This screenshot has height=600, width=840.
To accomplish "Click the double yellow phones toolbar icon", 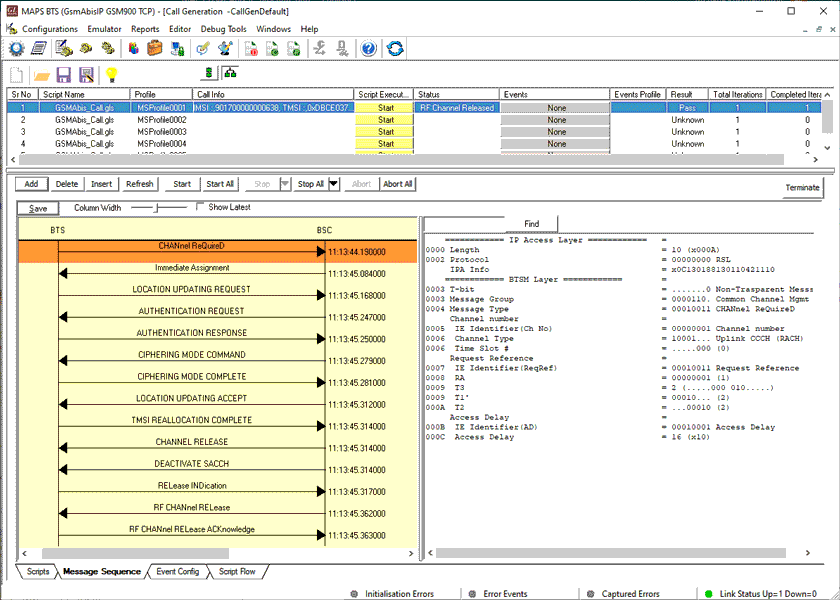I will [108, 49].
